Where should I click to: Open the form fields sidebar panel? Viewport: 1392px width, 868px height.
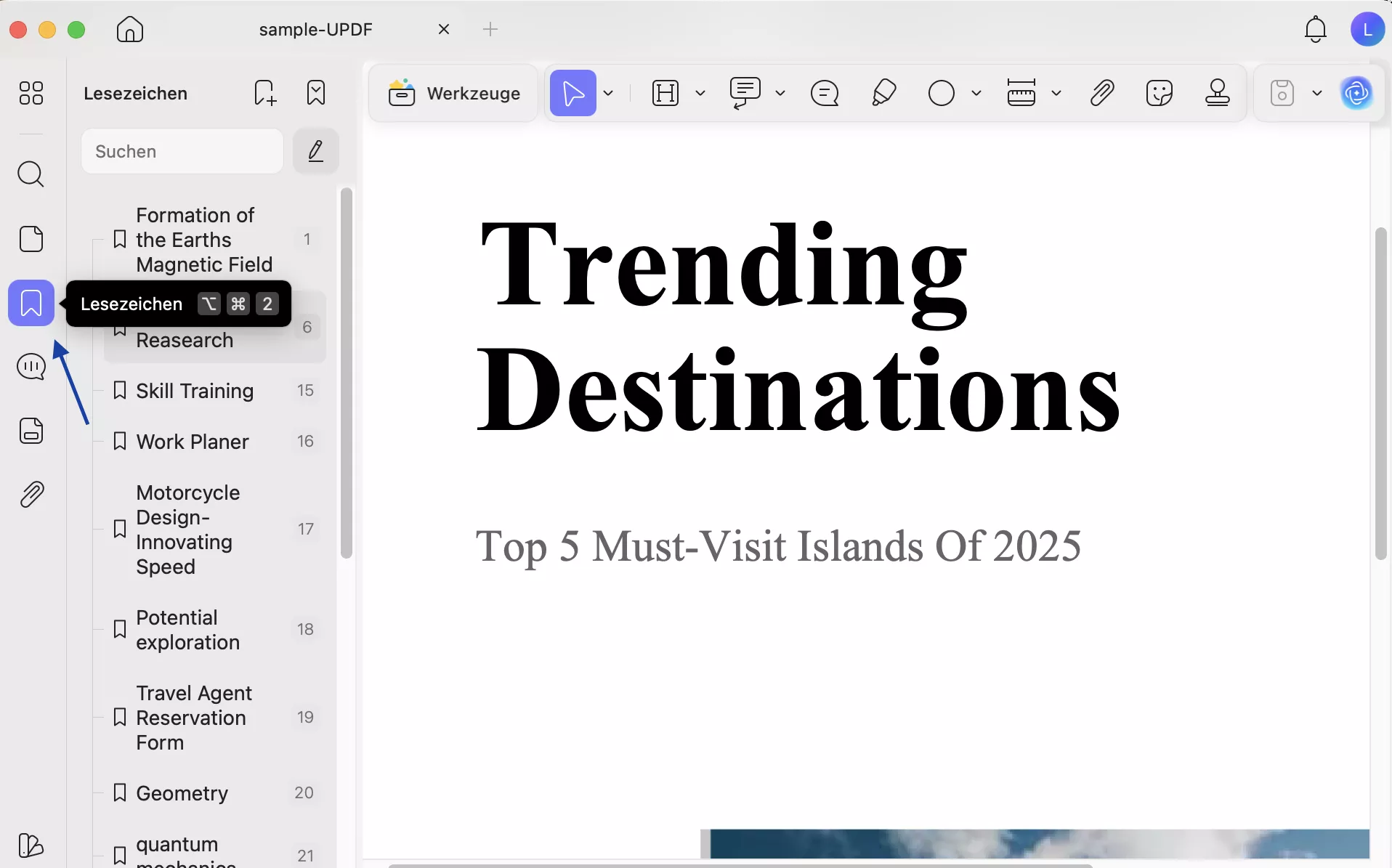(31, 431)
